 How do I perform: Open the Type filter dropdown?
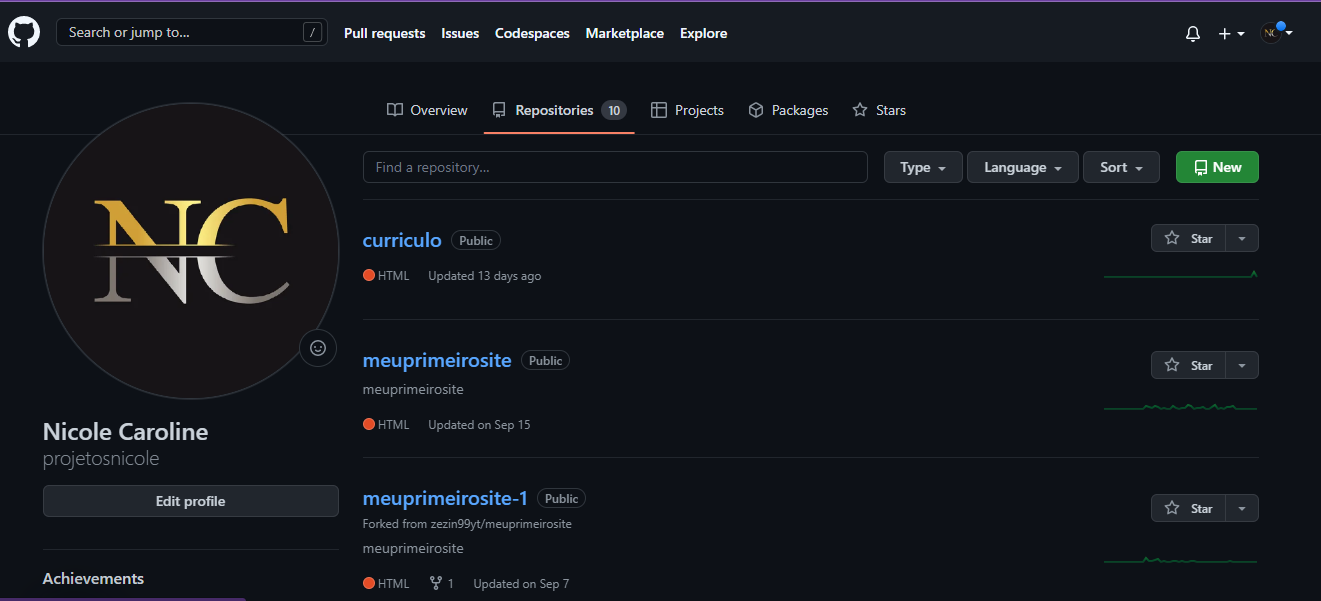click(x=922, y=167)
